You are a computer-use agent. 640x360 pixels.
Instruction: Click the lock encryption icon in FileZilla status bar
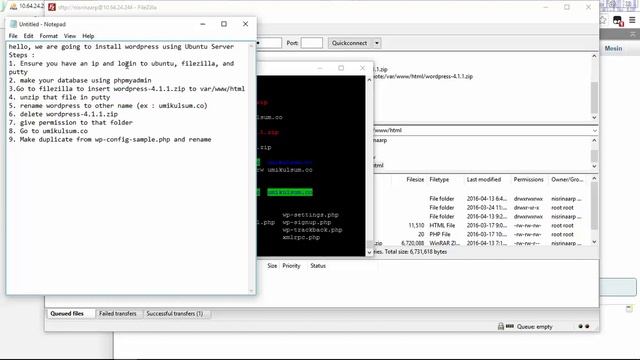(x=500, y=326)
